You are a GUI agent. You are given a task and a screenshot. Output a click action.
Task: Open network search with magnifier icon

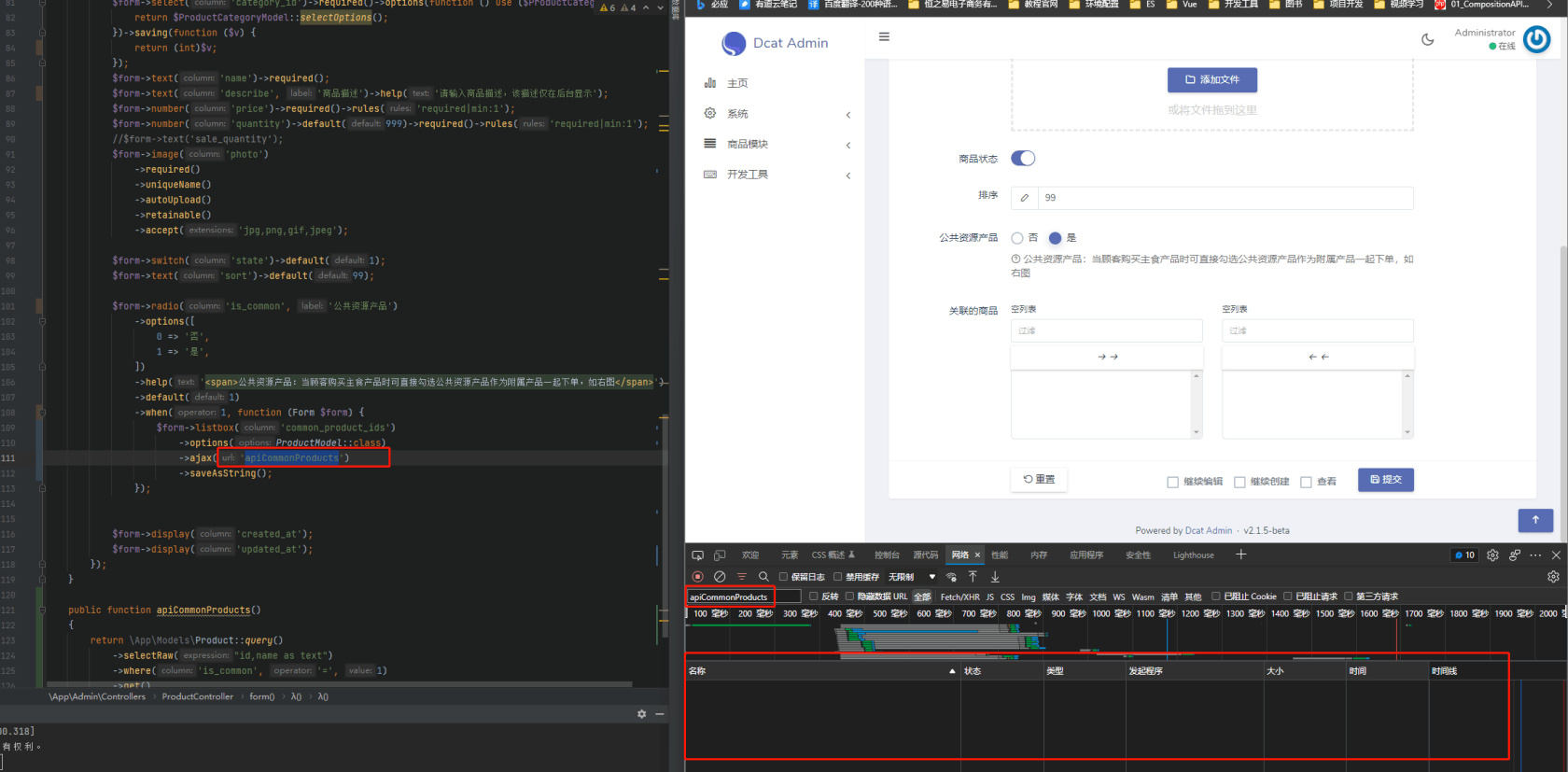[763, 577]
